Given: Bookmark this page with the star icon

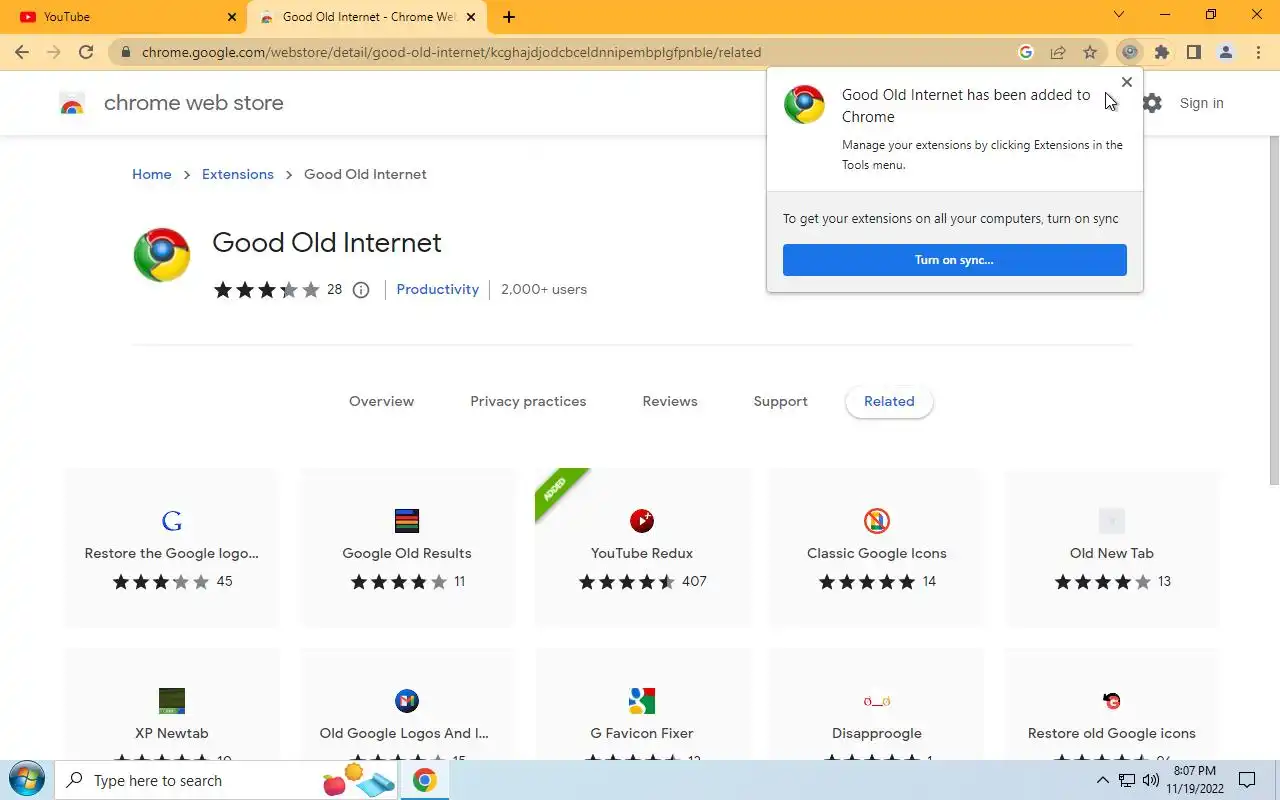Looking at the screenshot, I should pyautogui.click(x=1090, y=52).
